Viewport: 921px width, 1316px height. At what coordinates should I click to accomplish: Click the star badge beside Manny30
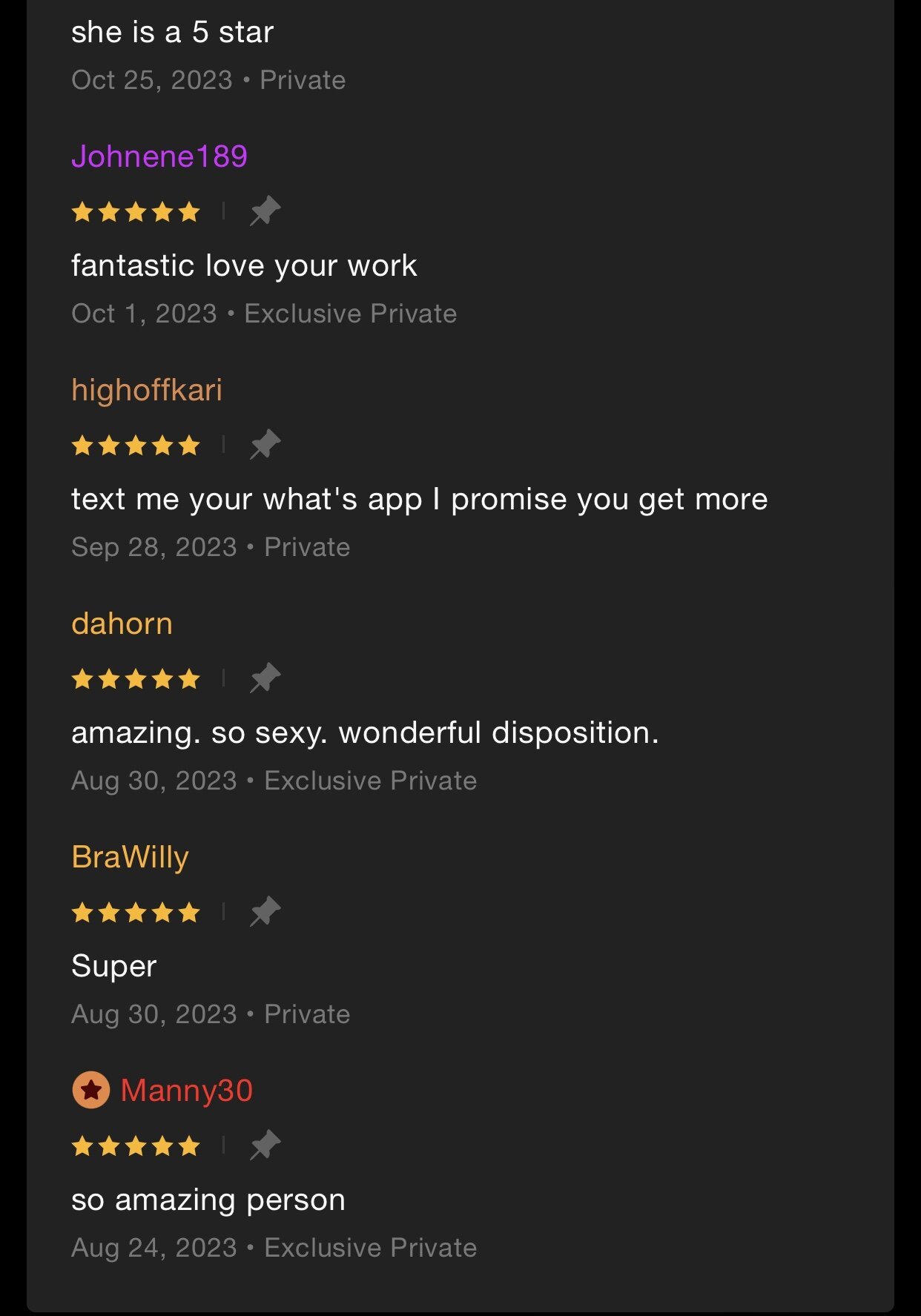click(91, 1091)
